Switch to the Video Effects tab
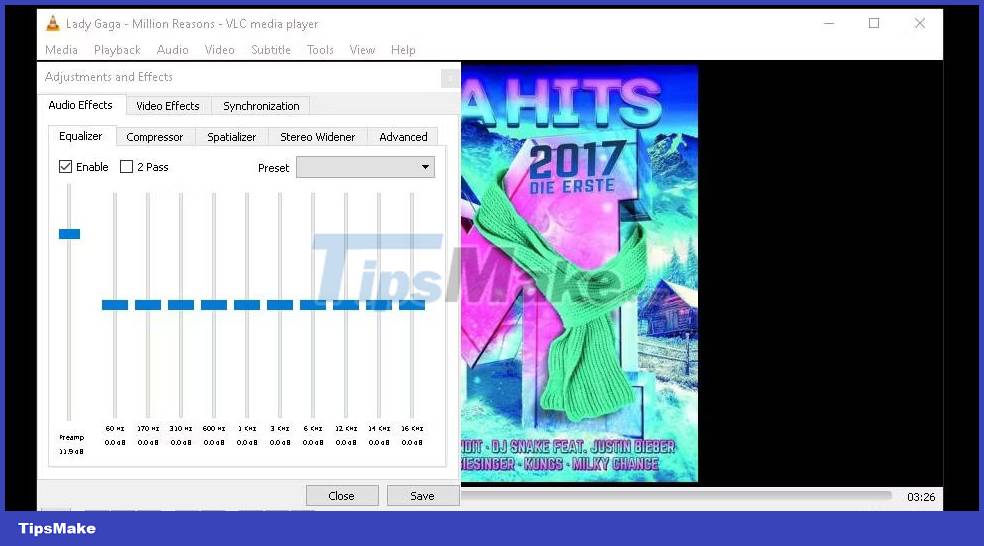The height and width of the screenshot is (546, 984). tap(168, 106)
